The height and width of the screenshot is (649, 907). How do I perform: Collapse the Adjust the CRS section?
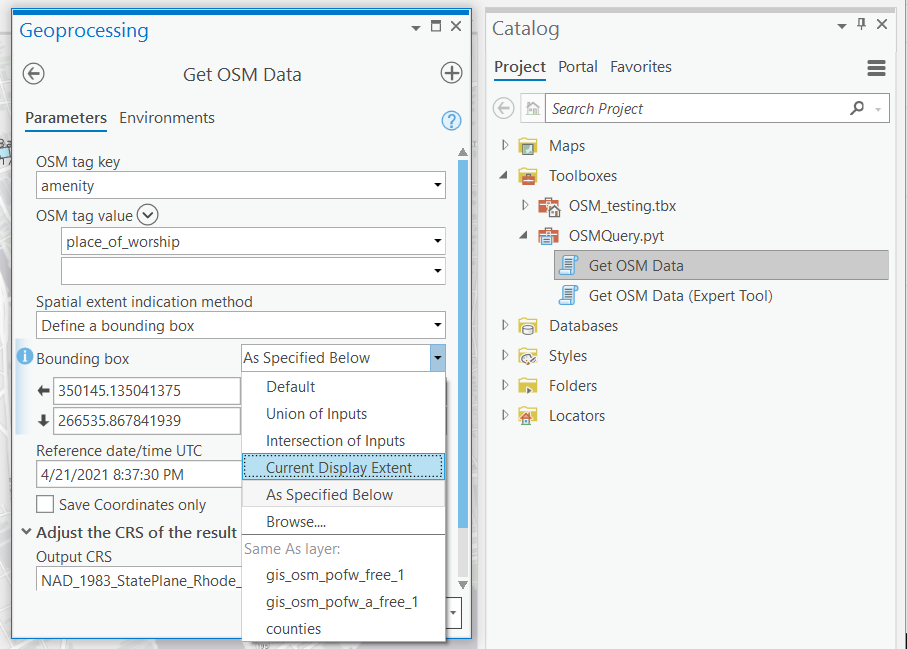[26, 532]
